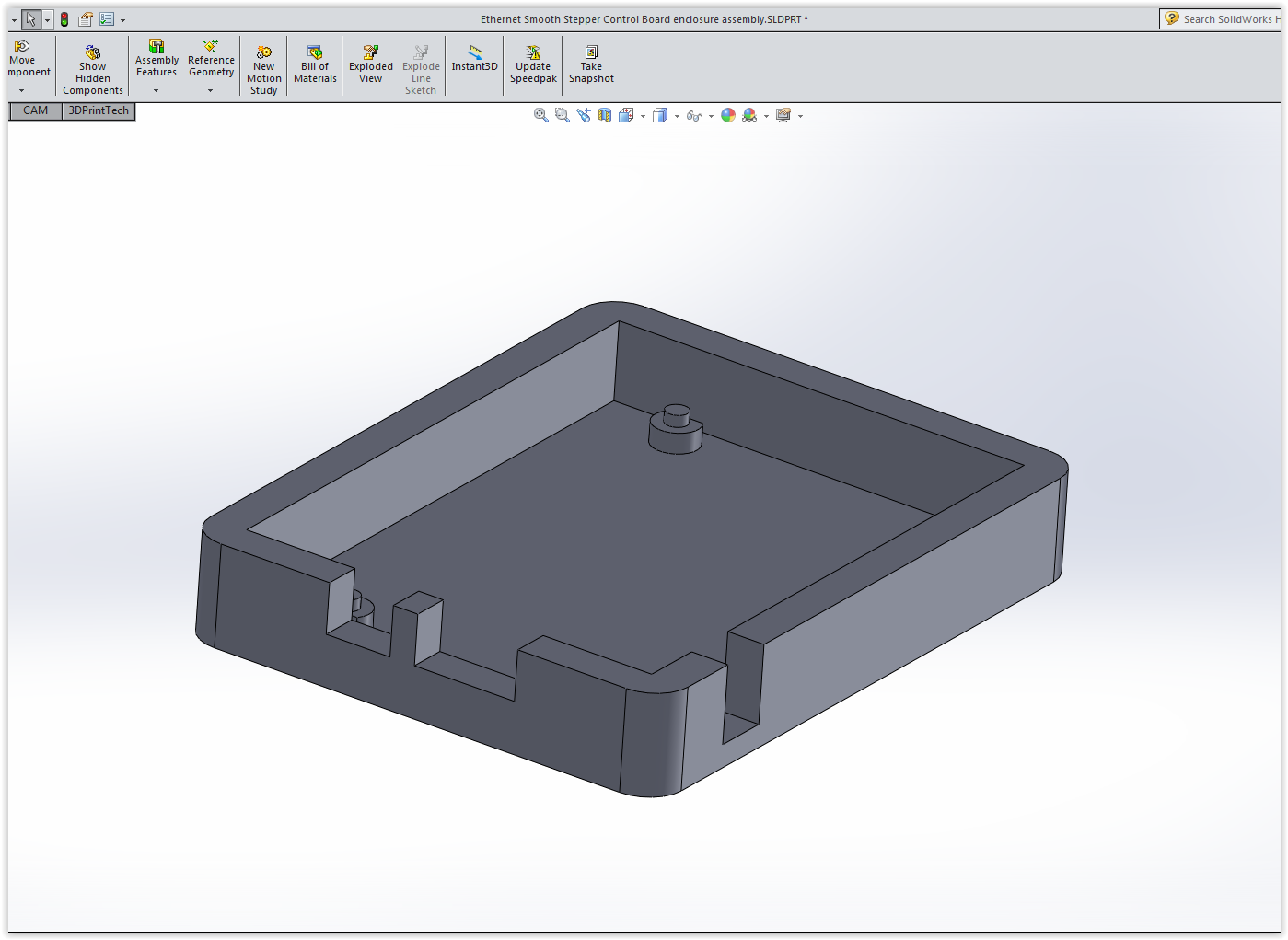Expand the Display Style dropdown arrow
Image resolution: width=1288 pixels, height=940 pixels.
tap(677, 116)
